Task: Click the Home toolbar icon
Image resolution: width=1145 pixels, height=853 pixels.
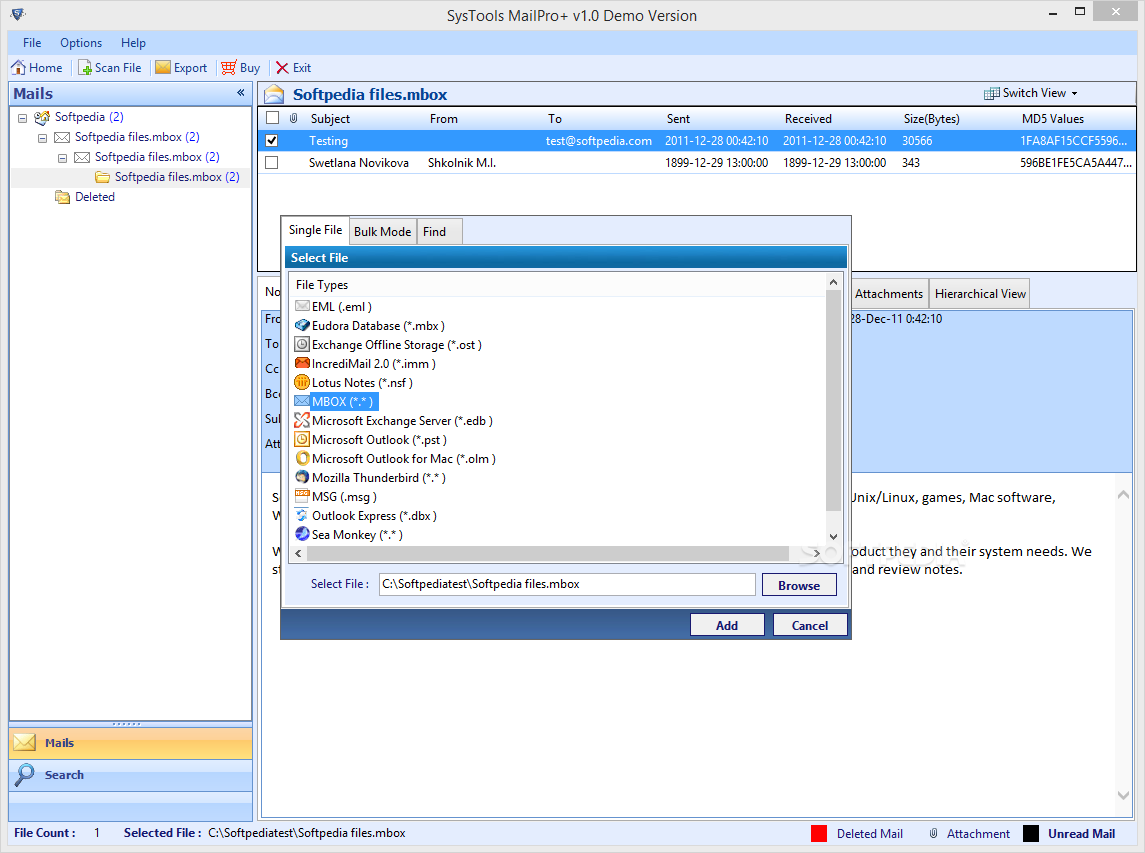Action: pyautogui.click(x=18, y=68)
